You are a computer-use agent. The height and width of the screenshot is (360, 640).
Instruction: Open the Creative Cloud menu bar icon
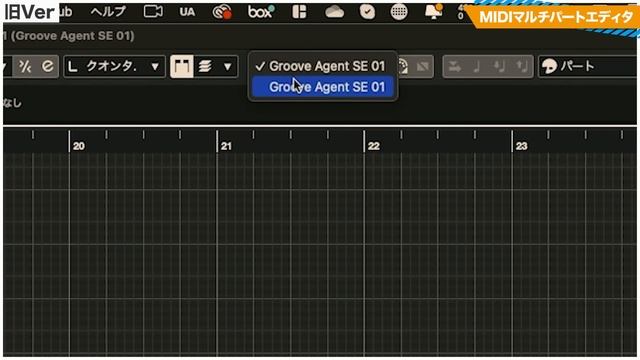[222, 12]
